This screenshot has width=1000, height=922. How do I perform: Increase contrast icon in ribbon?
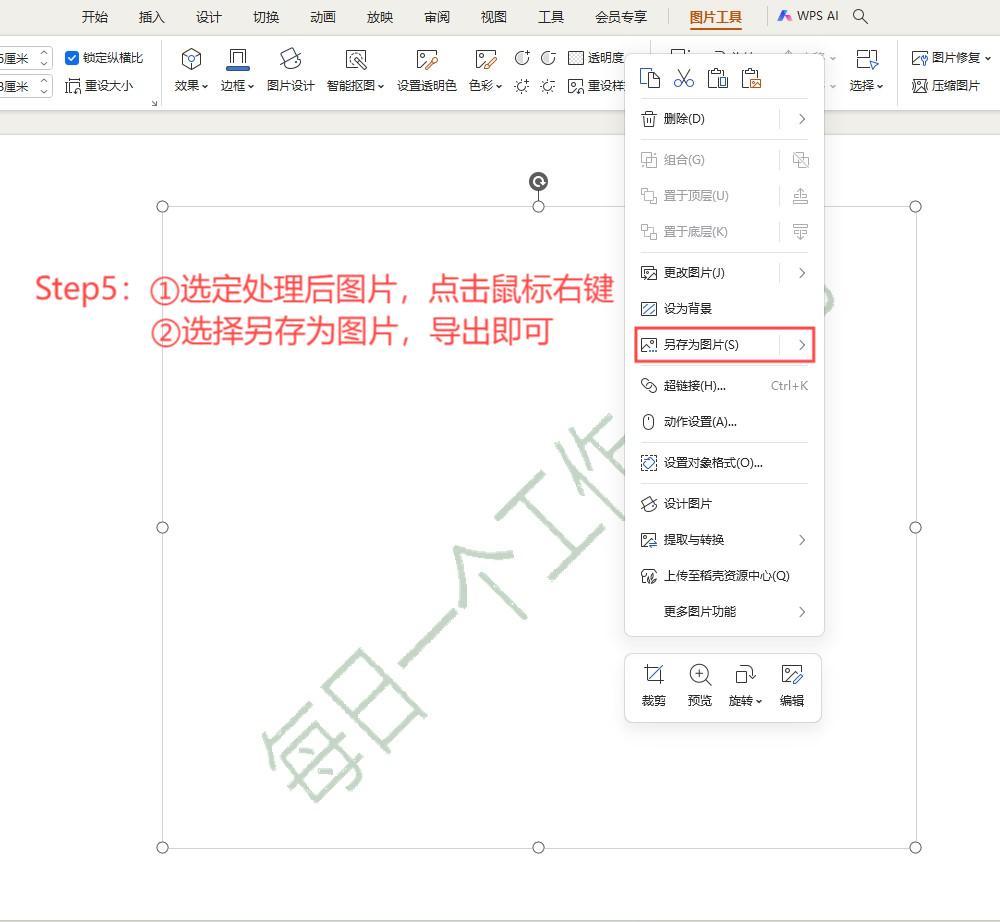[522, 59]
